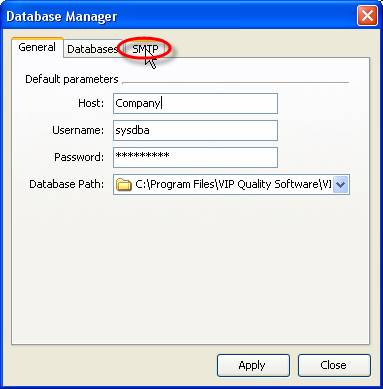383x389 pixels.
Task: Click the Database Path: label
Action: point(67,184)
